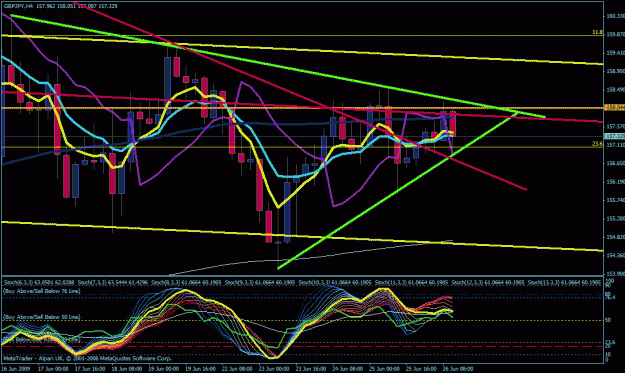Screen dimensions: 625x373
Task: Click the 26 Jun 08:00 time label
Action: tap(458, 369)
